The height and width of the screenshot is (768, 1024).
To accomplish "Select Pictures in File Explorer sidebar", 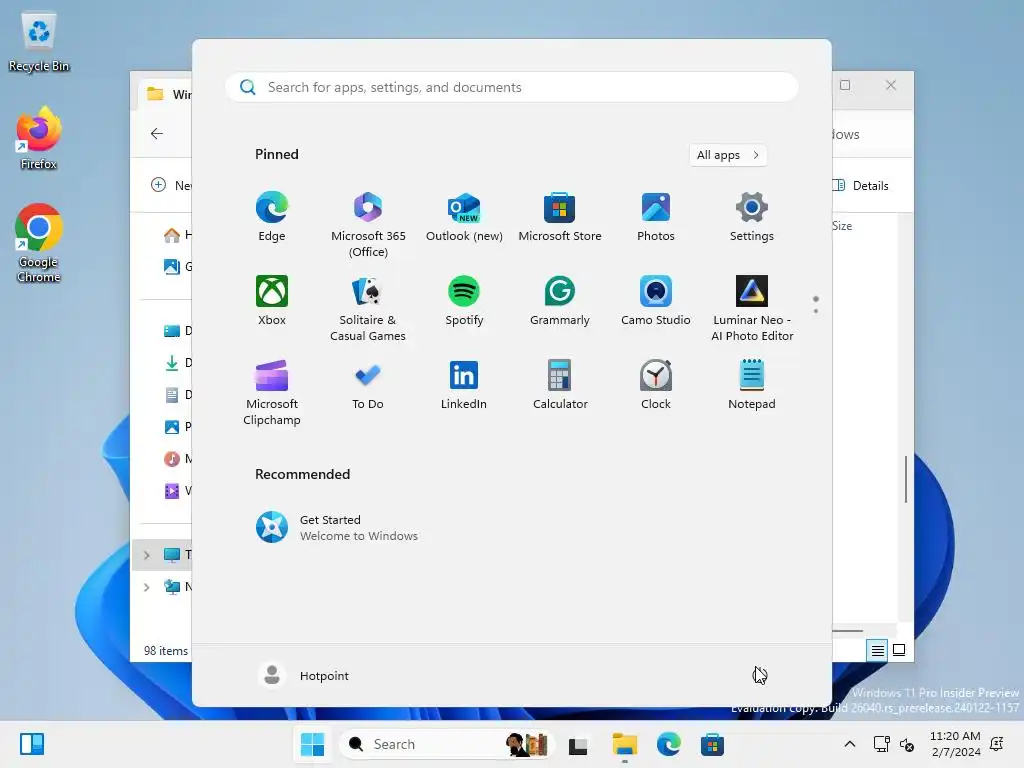I will click(x=177, y=426).
